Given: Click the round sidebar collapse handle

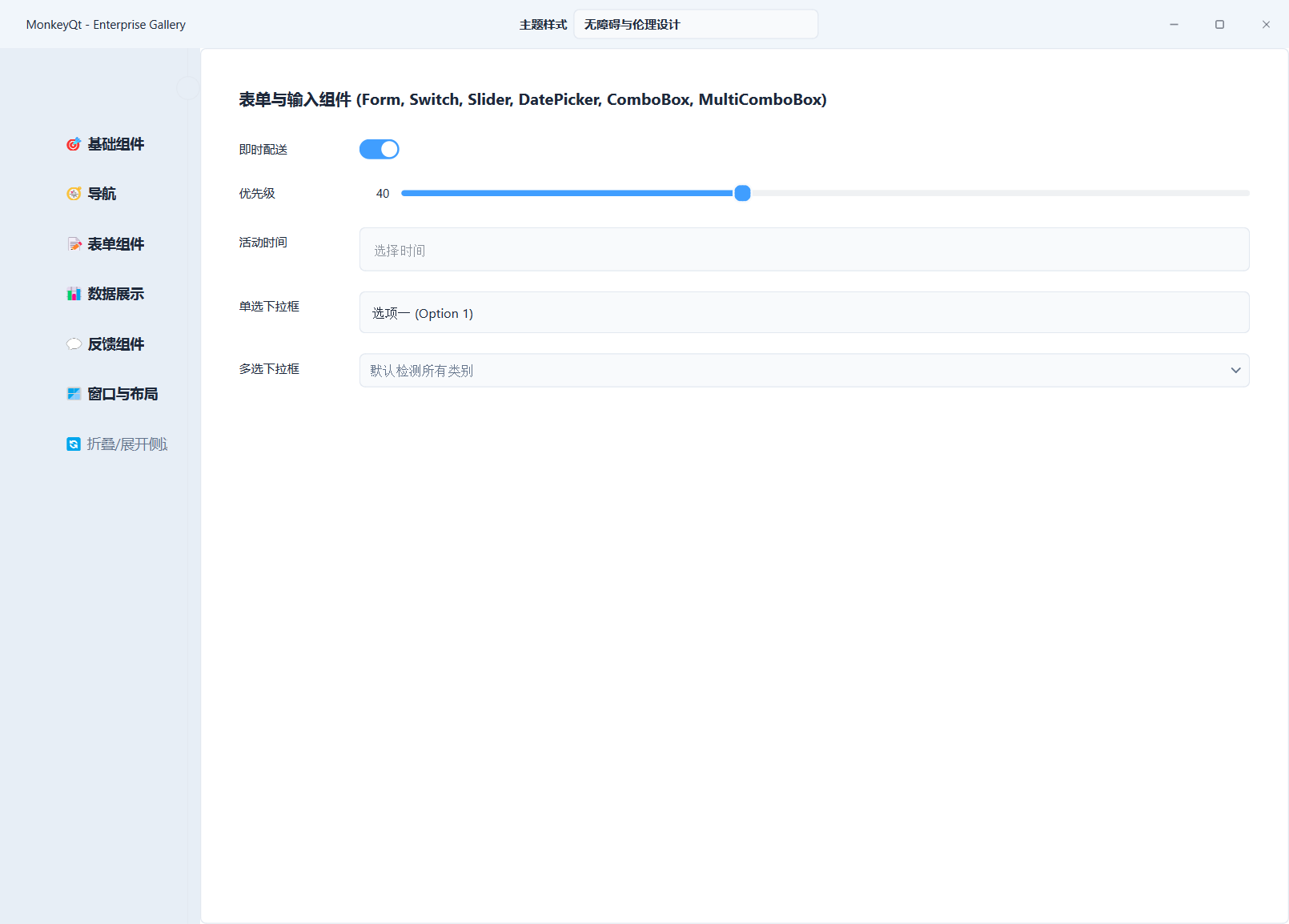Looking at the screenshot, I should 187,88.
